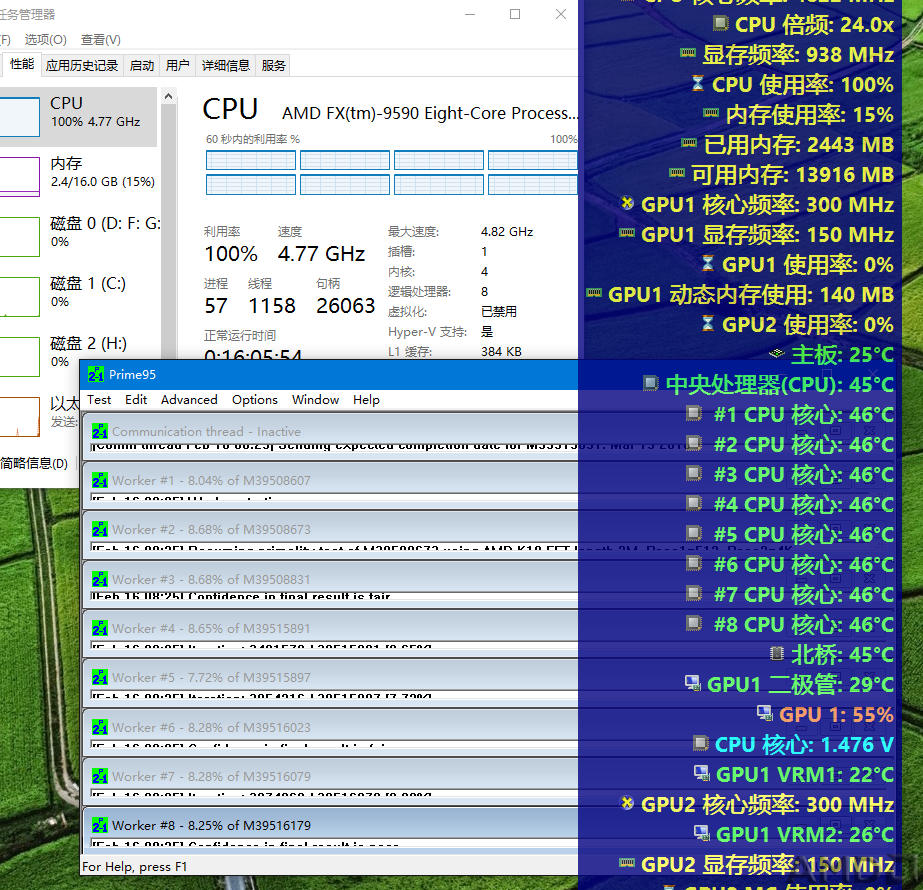Open the Options menu in Prime95

[x=254, y=400]
